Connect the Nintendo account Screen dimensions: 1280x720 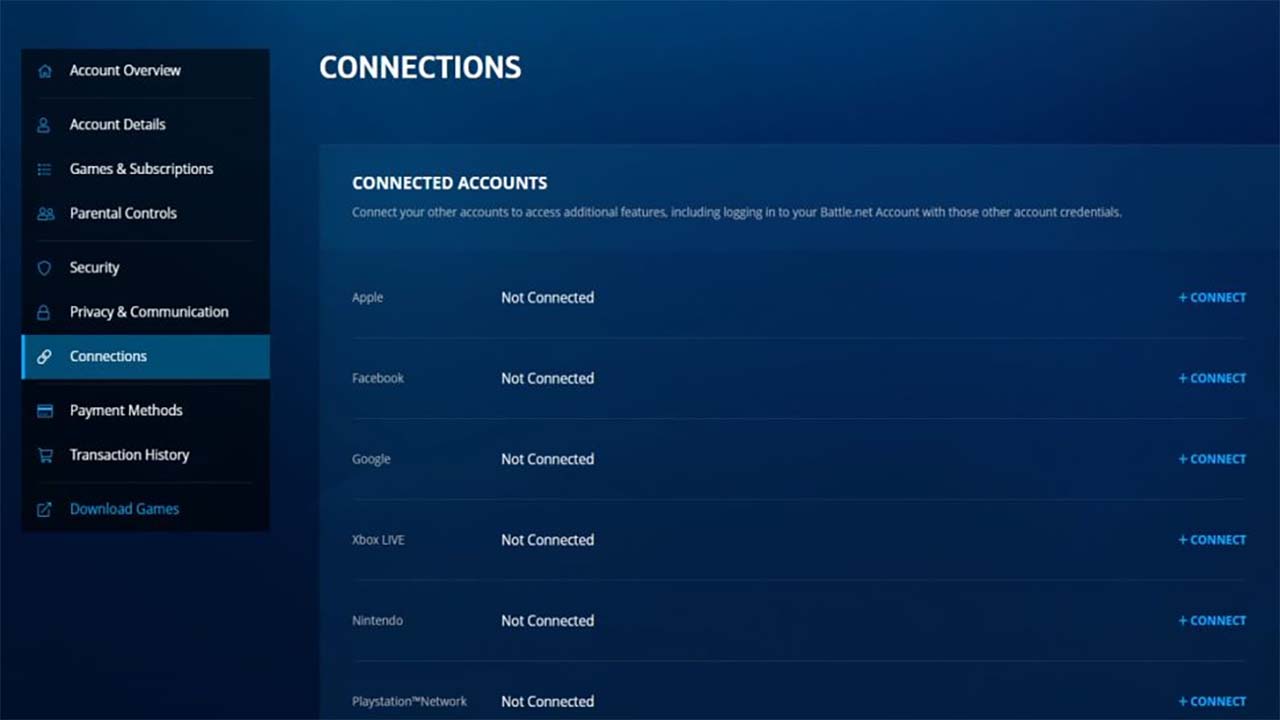click(1212, 621)
